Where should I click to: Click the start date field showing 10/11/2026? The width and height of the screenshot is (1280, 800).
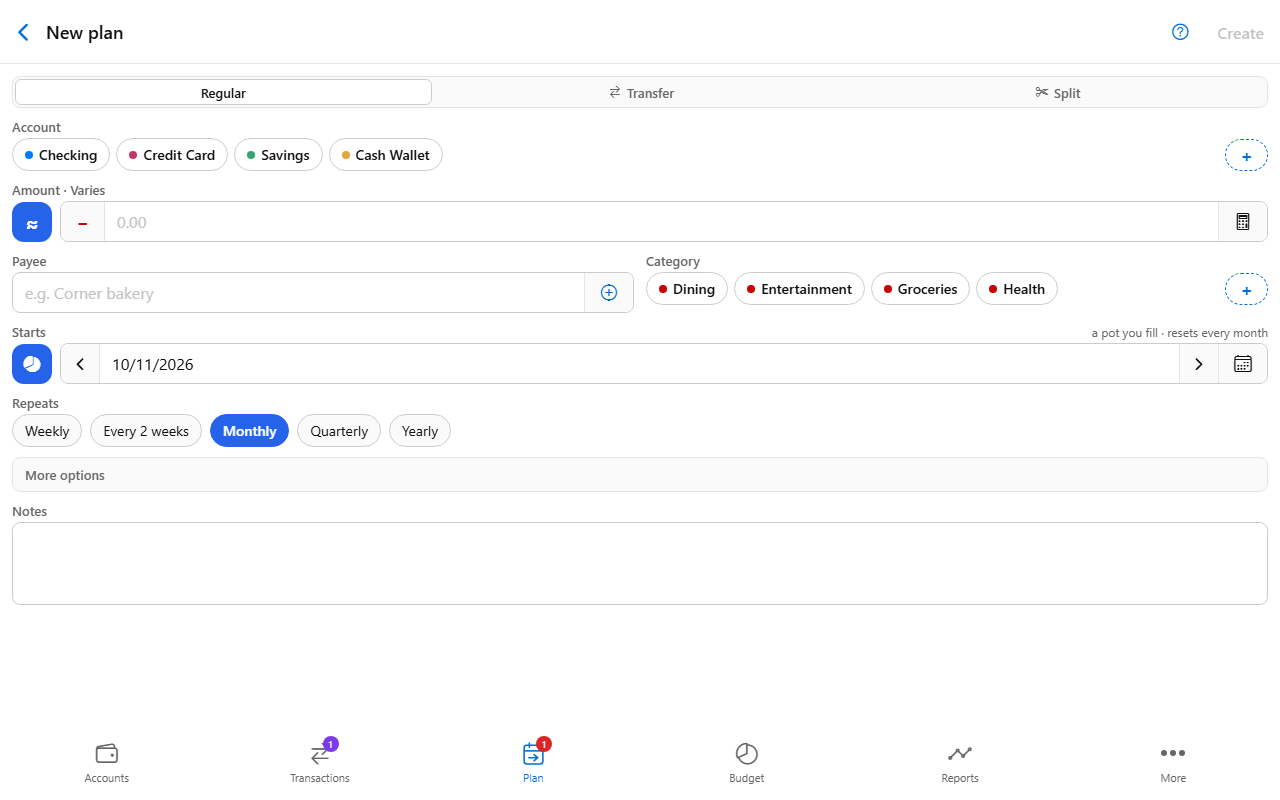pos(640,364)
